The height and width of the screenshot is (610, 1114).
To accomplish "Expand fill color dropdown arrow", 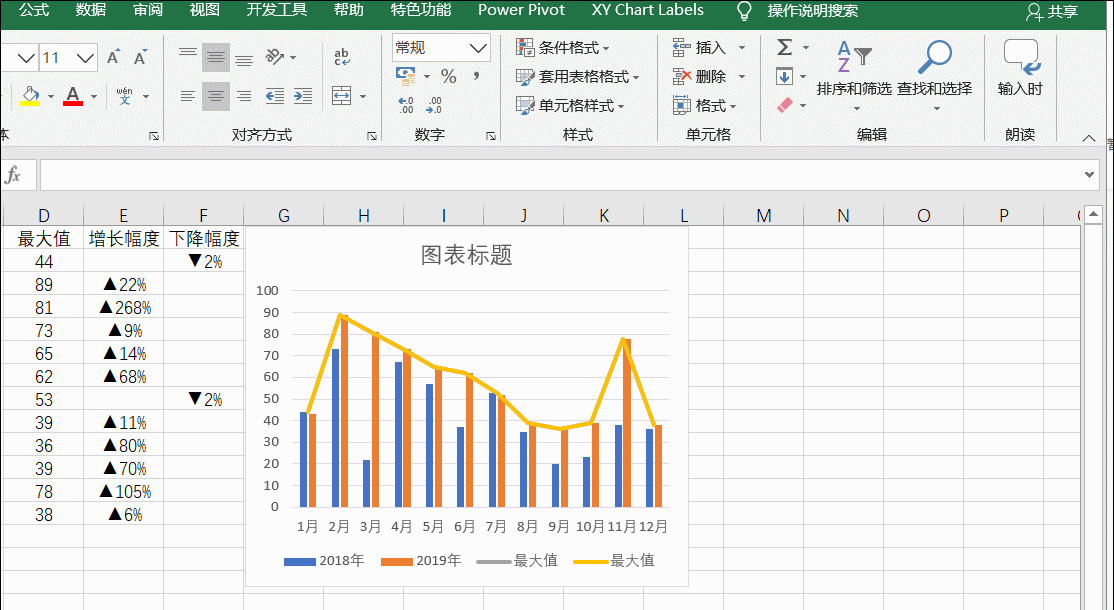I will click(50, 97).
